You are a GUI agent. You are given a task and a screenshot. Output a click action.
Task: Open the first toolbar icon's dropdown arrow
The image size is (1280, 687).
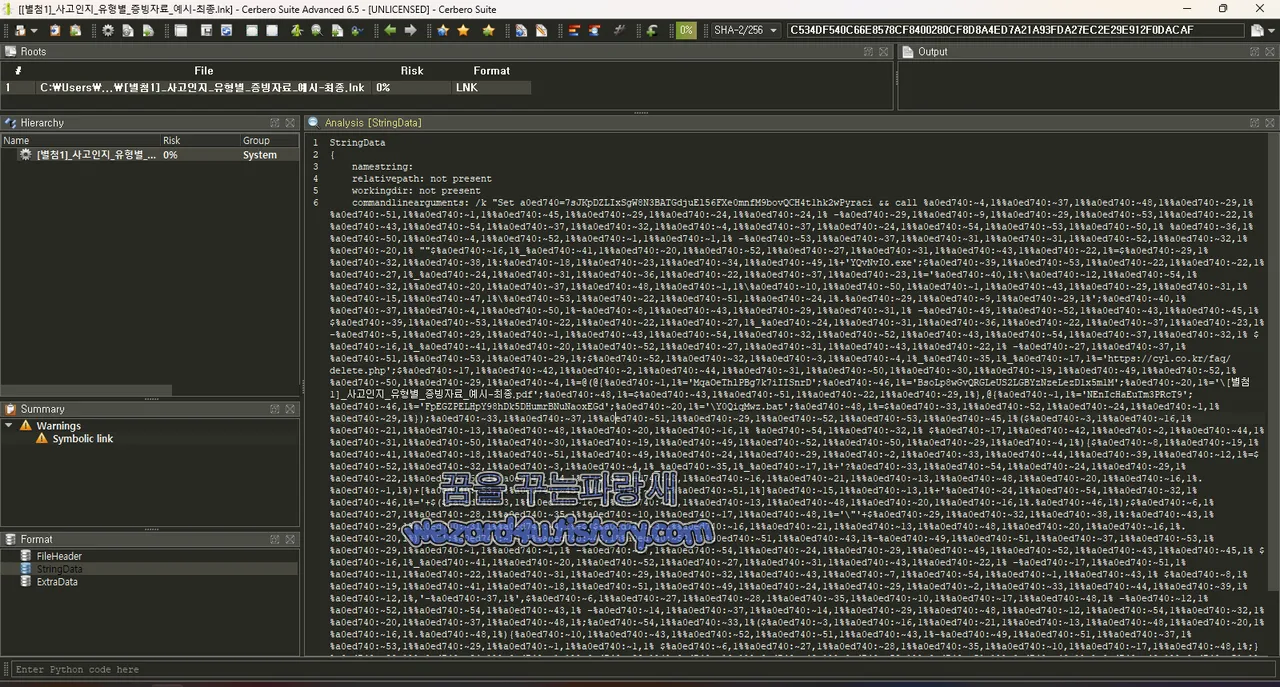coord(34,31)
